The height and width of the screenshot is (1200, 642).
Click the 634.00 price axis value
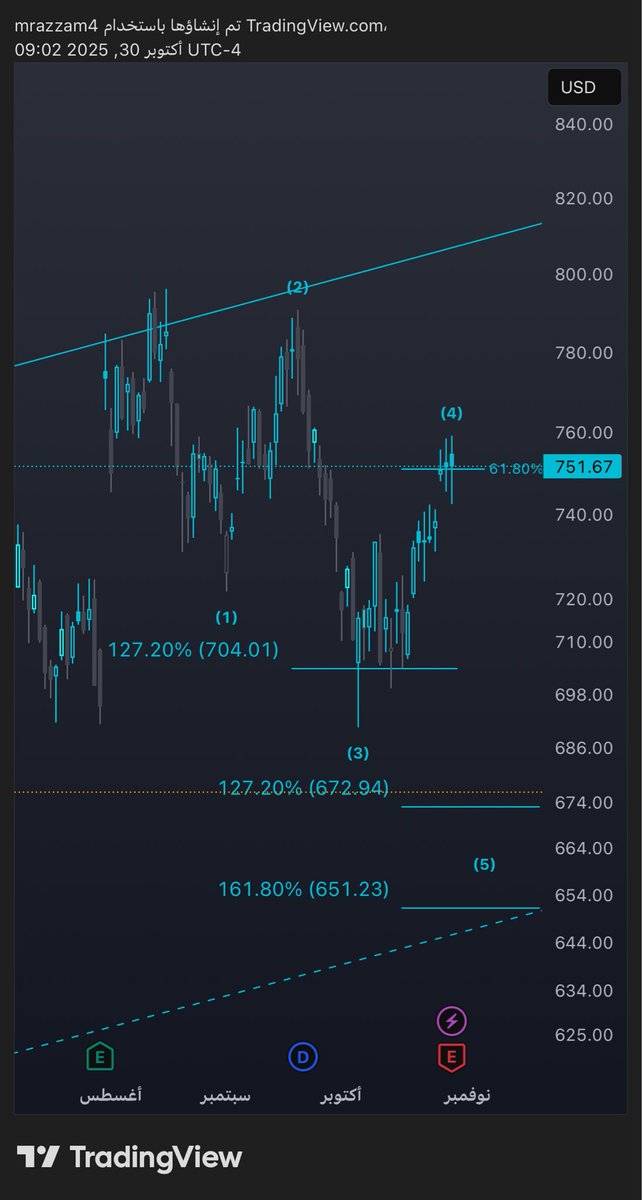[x=583, y=991]
